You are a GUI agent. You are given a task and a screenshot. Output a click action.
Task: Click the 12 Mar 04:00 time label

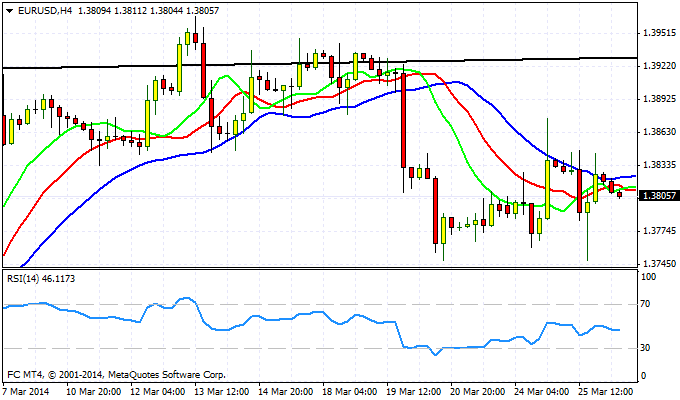click(158, 392)
